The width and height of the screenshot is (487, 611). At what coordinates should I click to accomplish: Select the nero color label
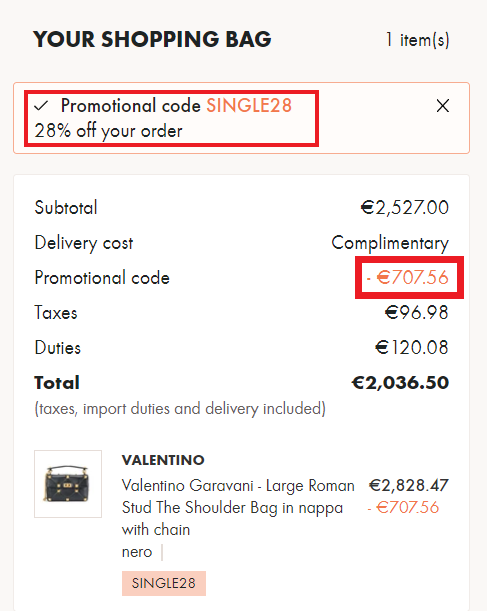tap(137, 552)
